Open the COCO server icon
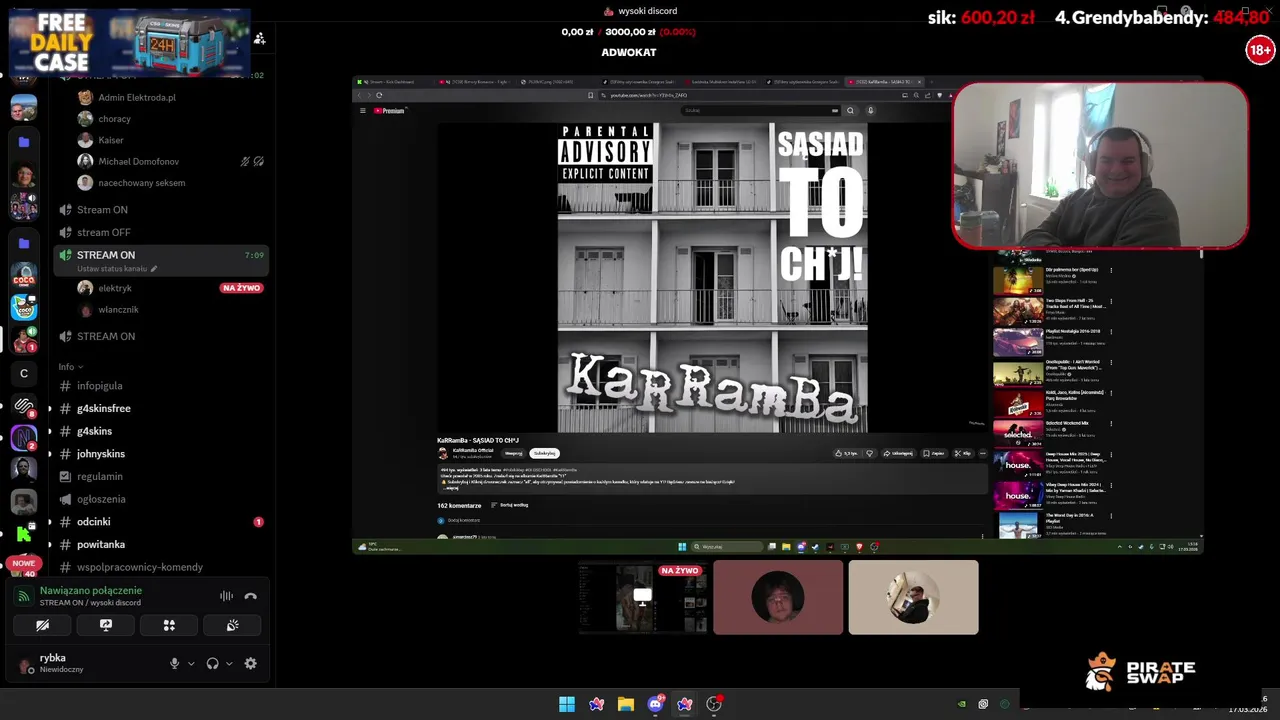The width and height of the screenshot is (1280, 720). click(24, 275)
